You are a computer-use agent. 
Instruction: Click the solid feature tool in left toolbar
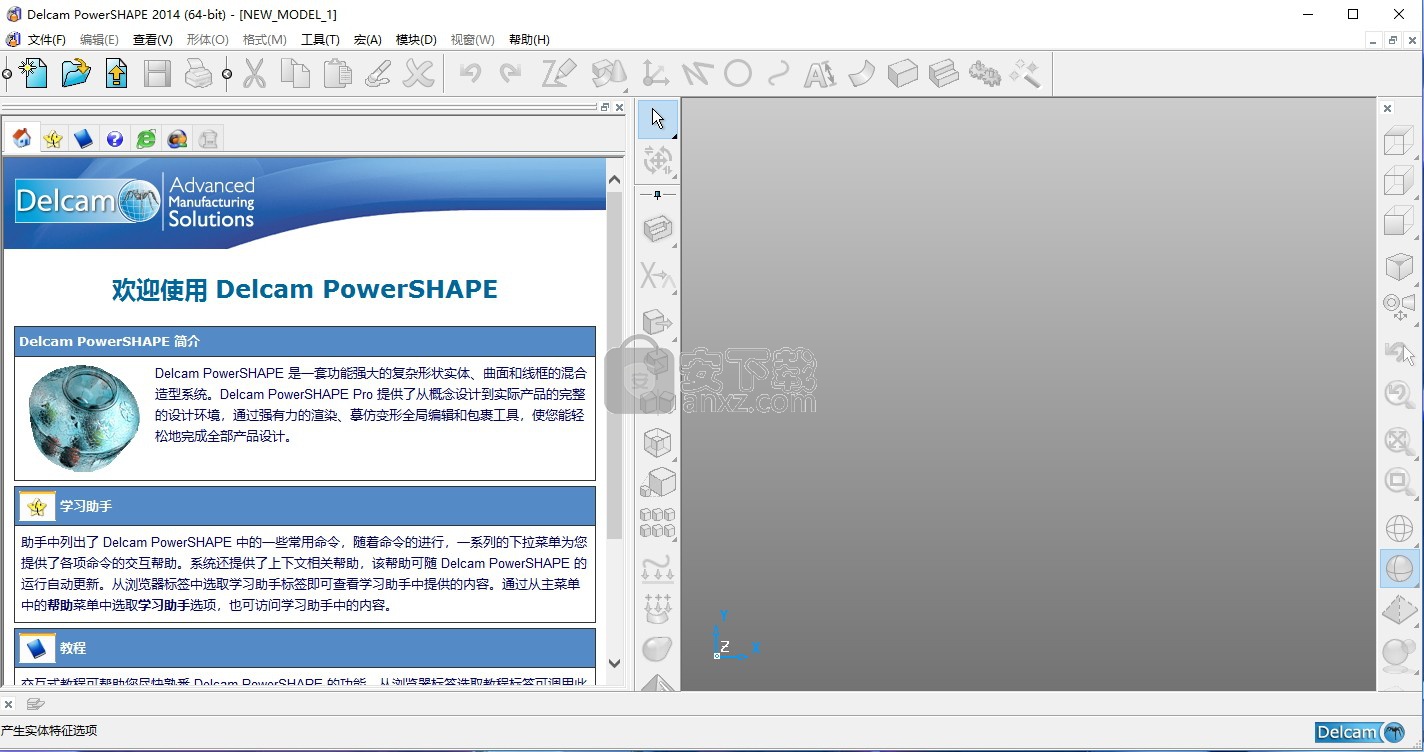pos(657,229)
